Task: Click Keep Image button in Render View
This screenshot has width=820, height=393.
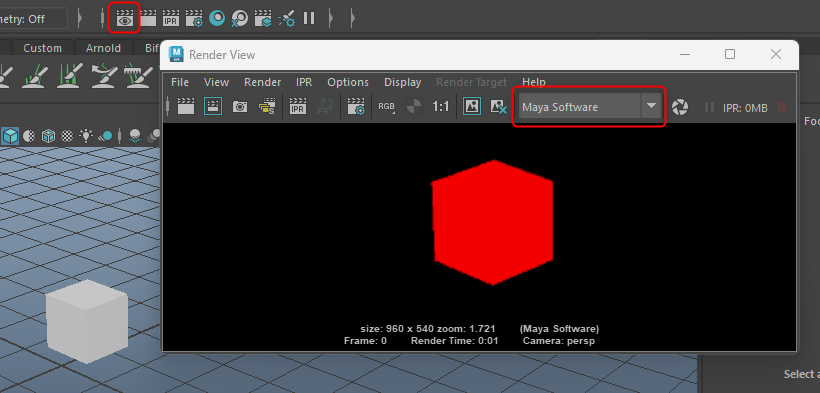Action: coord(472,106)
